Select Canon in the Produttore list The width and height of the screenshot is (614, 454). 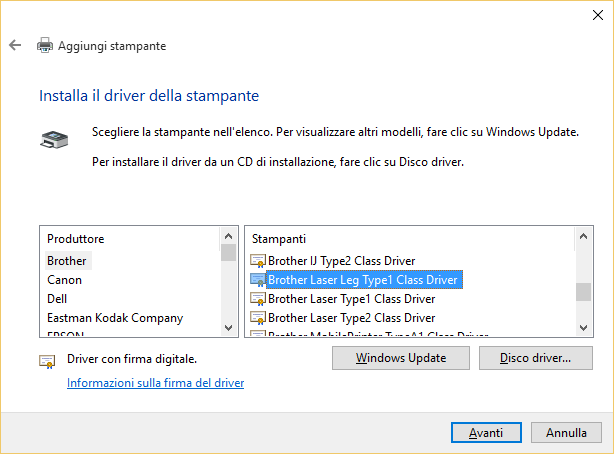(65, 280)
